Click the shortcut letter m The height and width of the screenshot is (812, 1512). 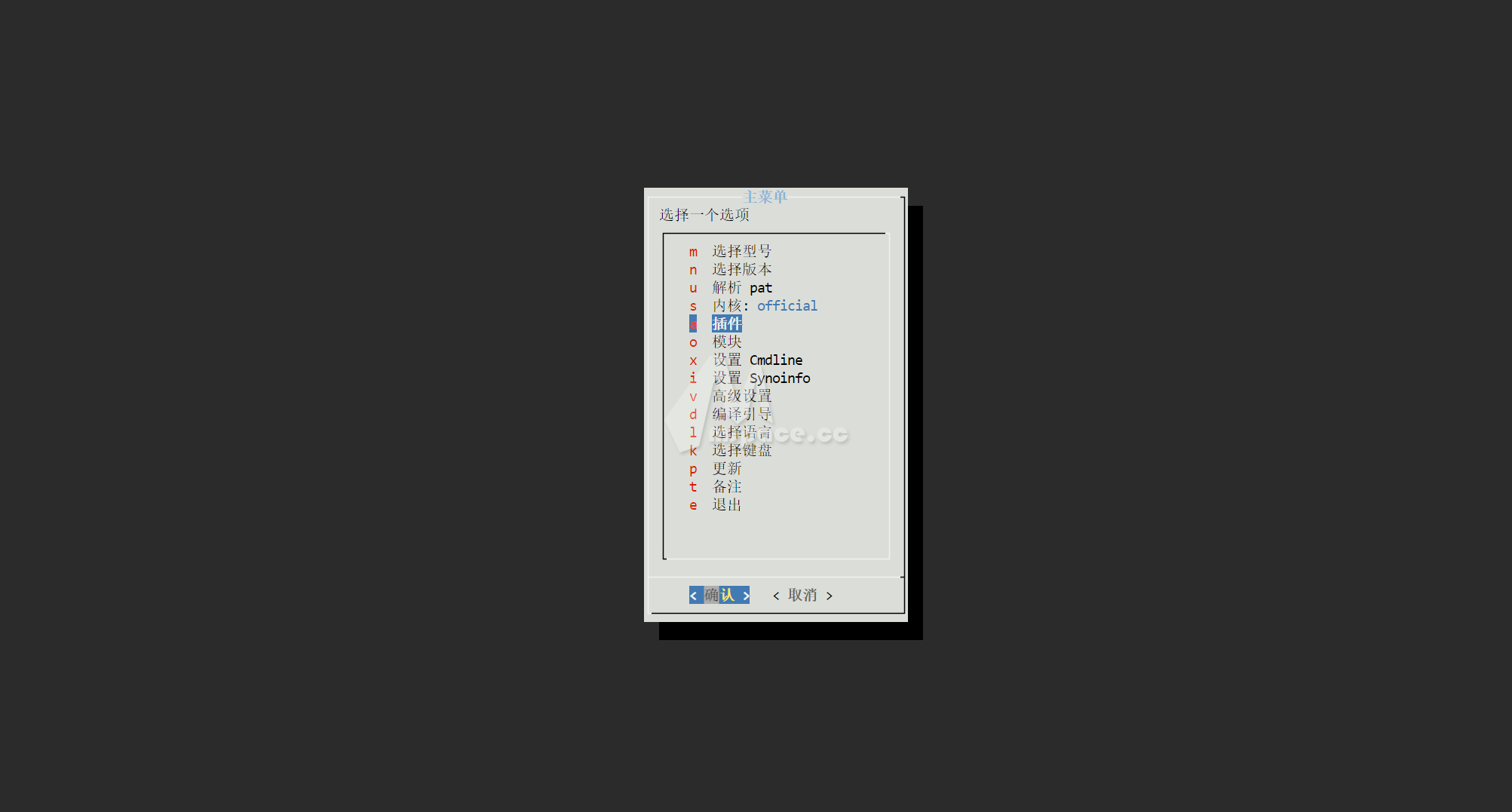pyautogui.click(x=693, y=251)
